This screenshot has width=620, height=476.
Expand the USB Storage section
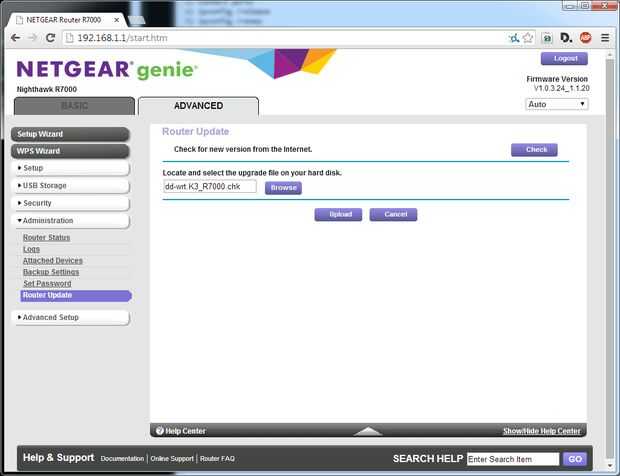[71, 185]
